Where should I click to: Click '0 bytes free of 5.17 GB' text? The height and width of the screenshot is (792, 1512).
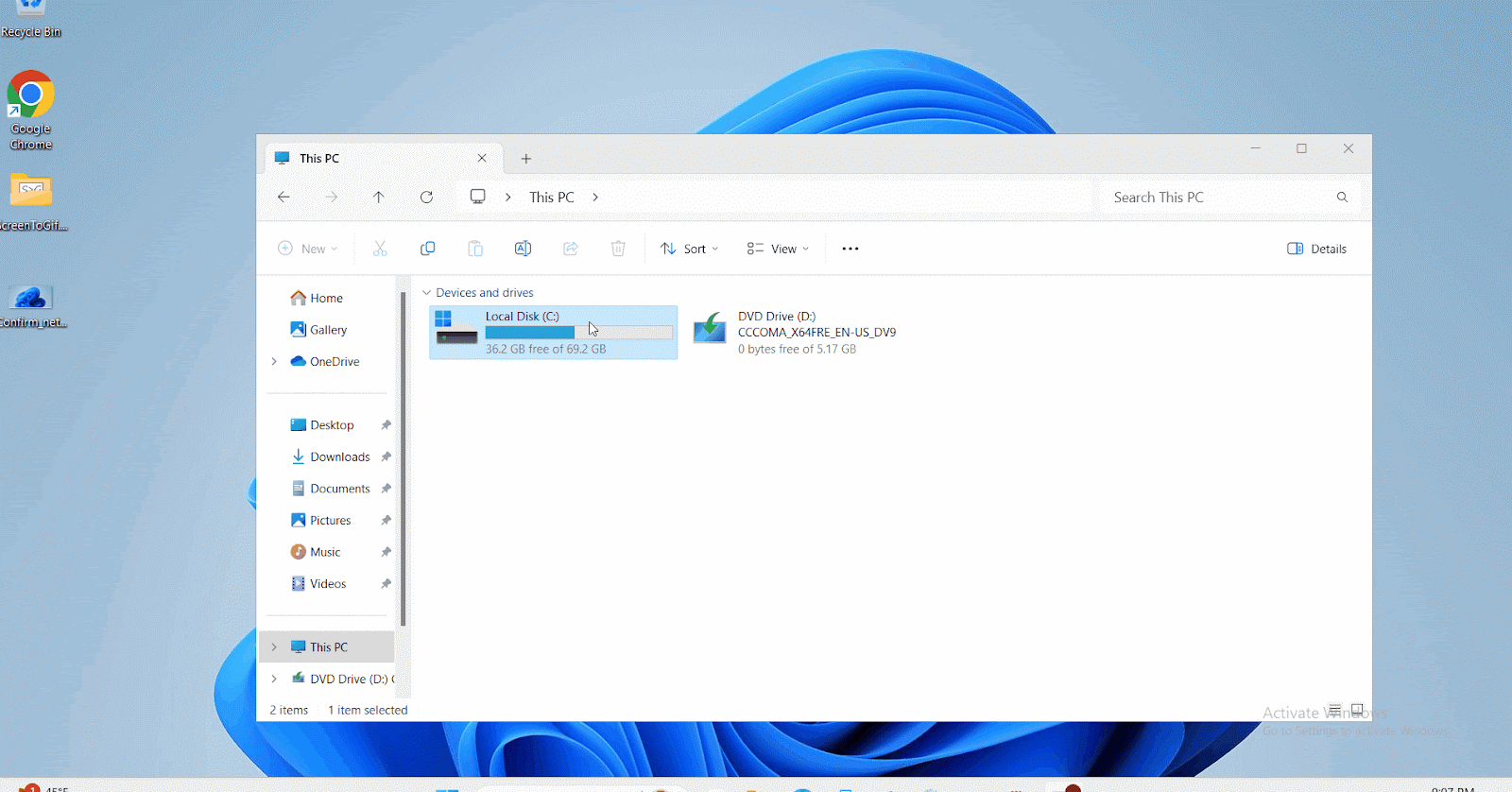797,349
